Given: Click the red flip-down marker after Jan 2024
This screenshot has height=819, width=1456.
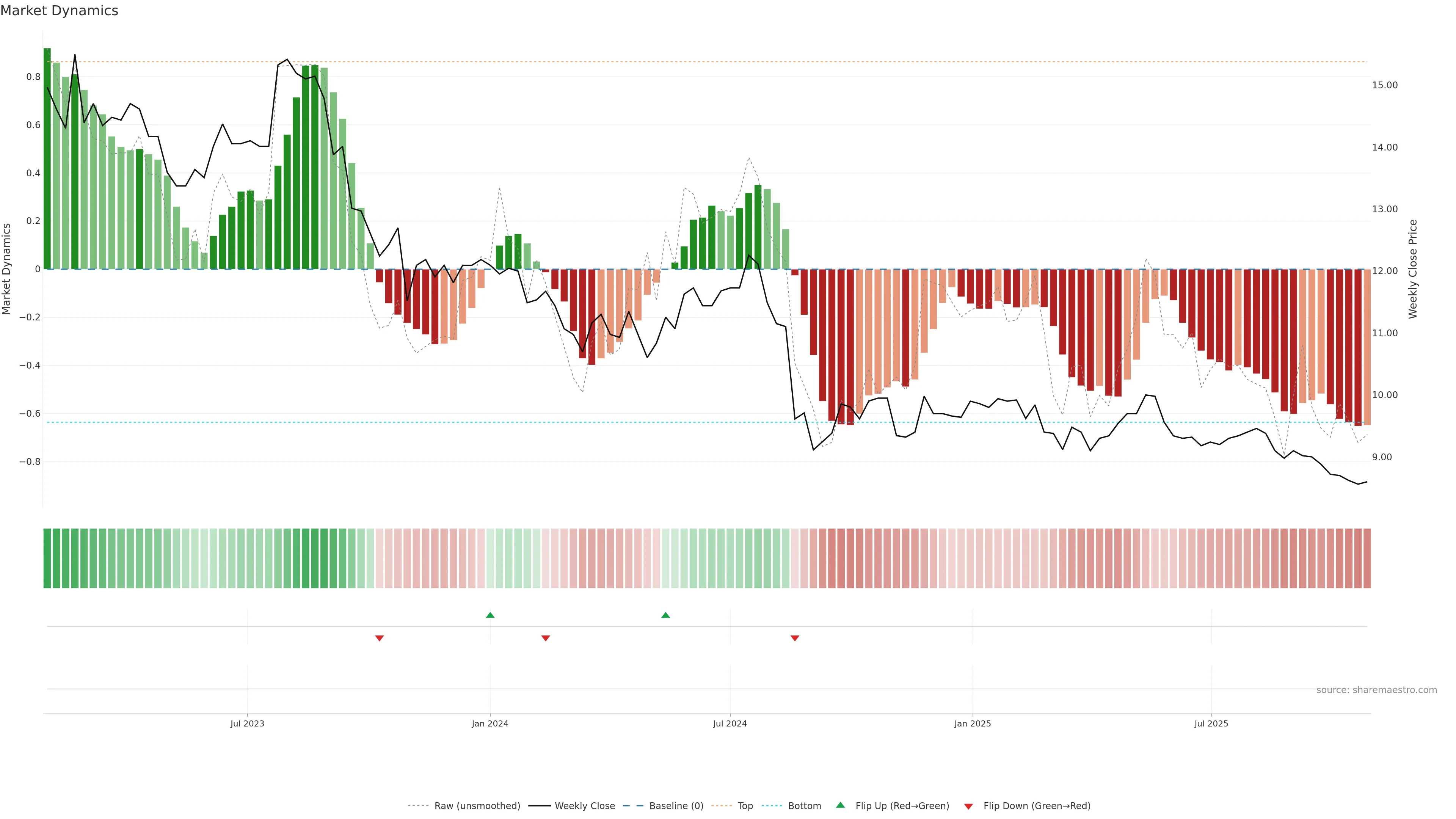Looking at the screenshot, I should pyautogui.click(x=546, y=638).
